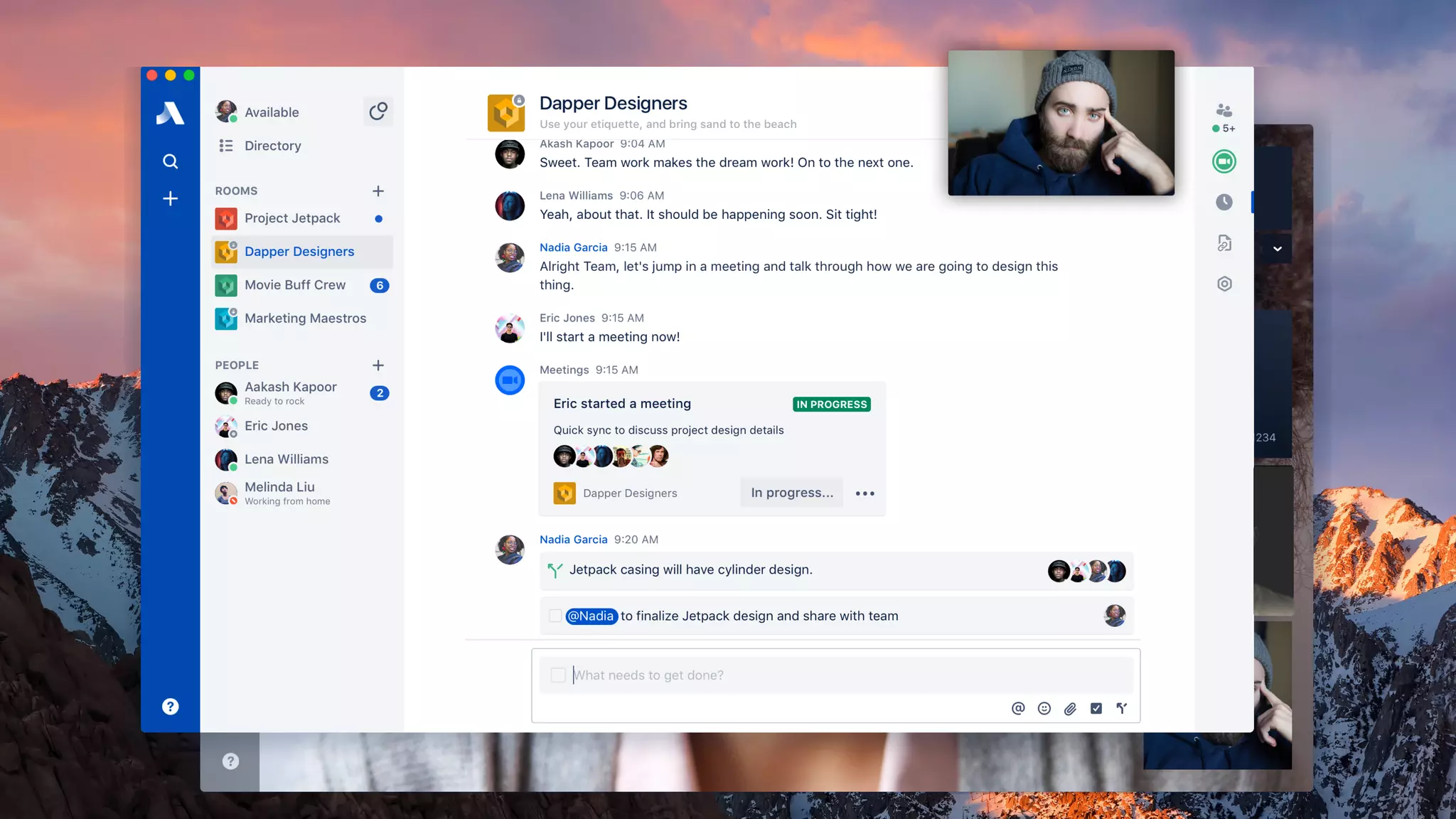The image size is (1456, 819).
Task: Click the decision arrow icon in composer
Action: (x=1122, y=708)
